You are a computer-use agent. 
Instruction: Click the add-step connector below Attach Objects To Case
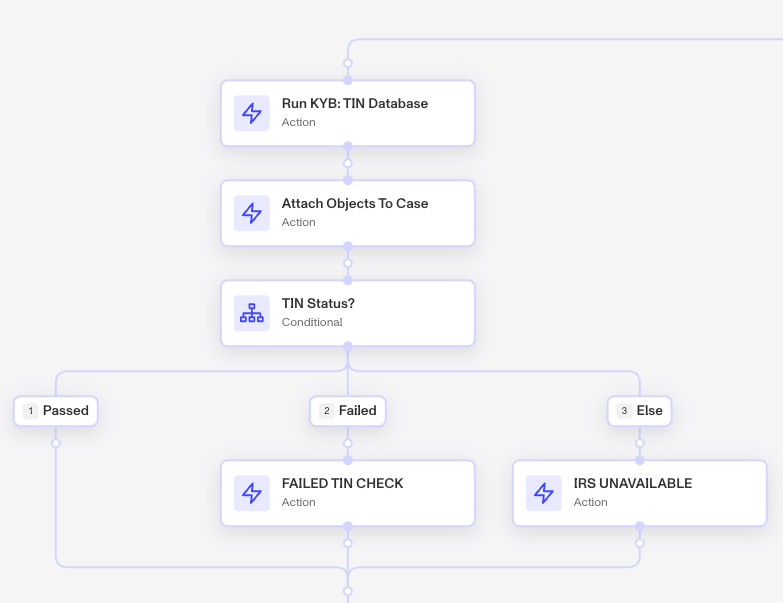348,263
